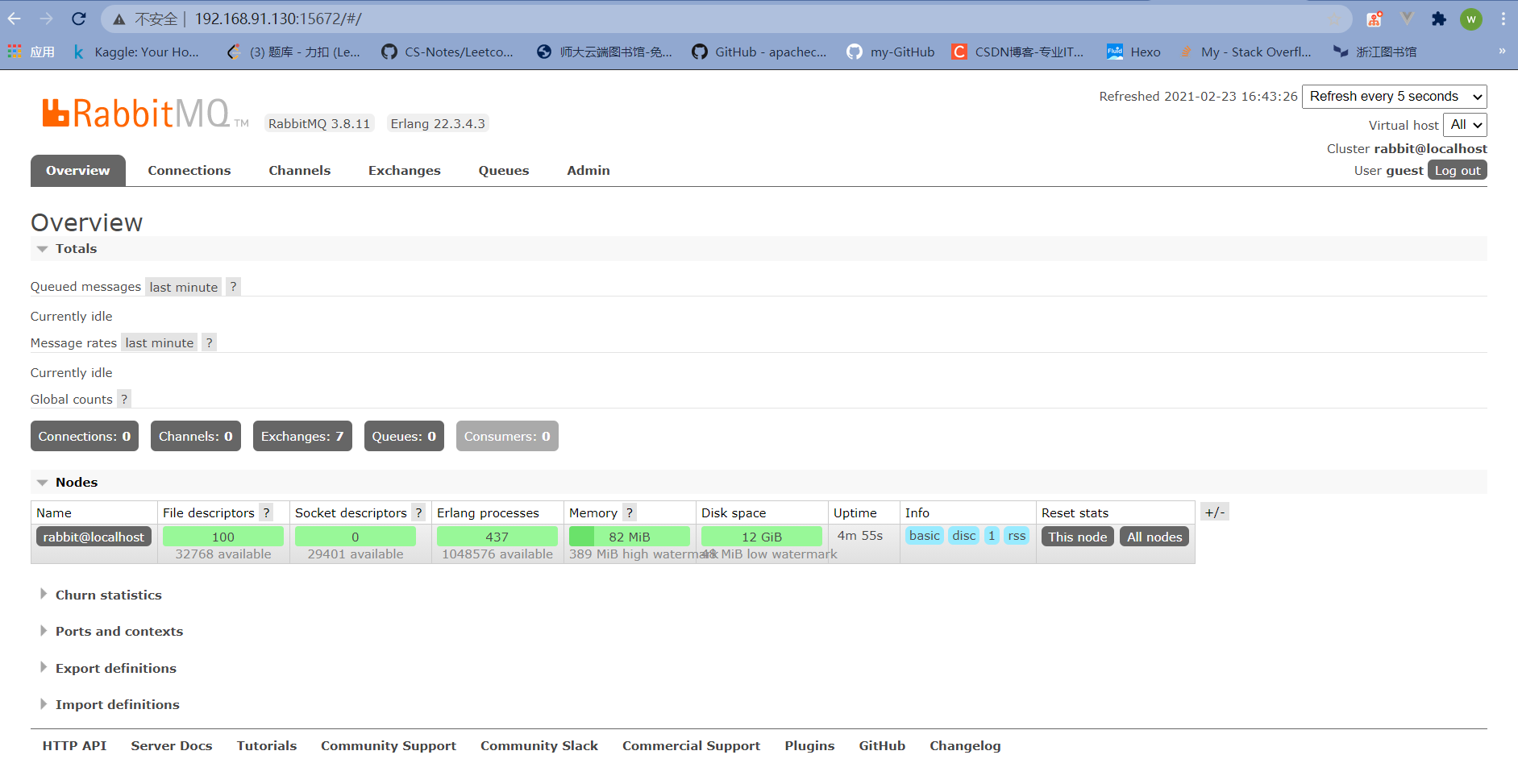Viewport: 1518px width, 784px height.
Task: Show more bookmarks with the chevron
Action: [1502, 51]
